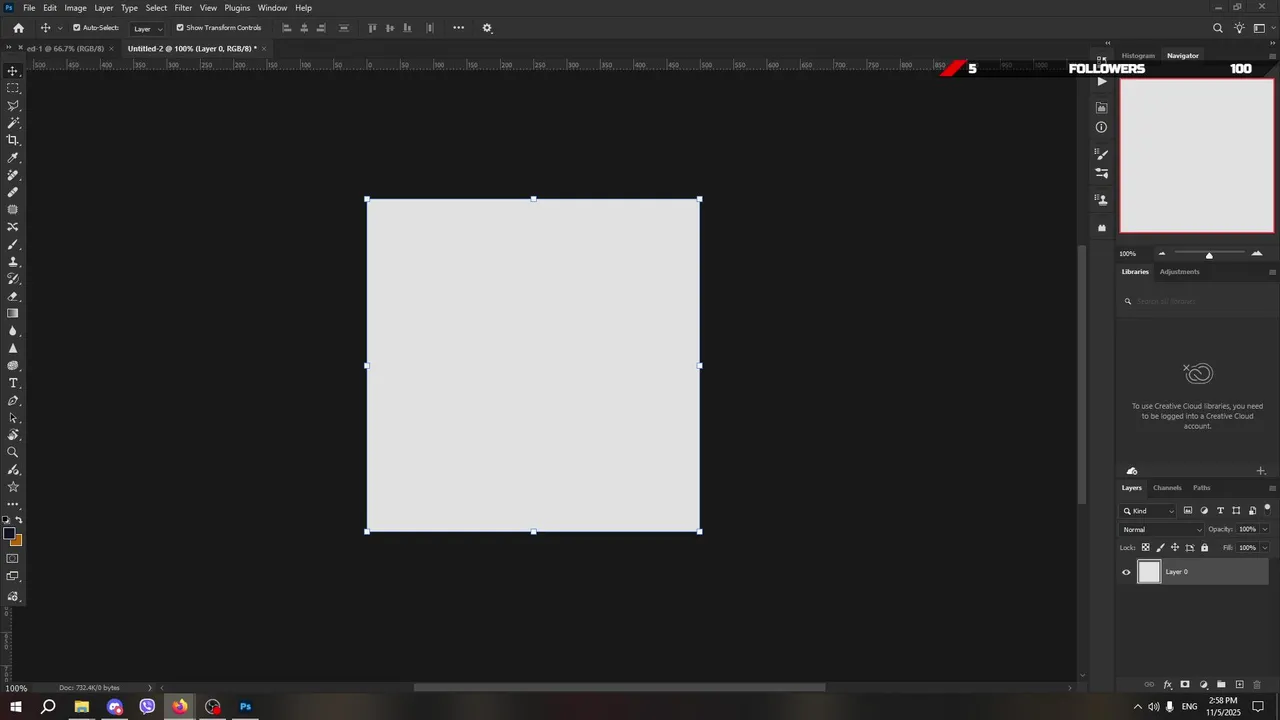Open the Layers panel flyout menu

coord(1272,488)
